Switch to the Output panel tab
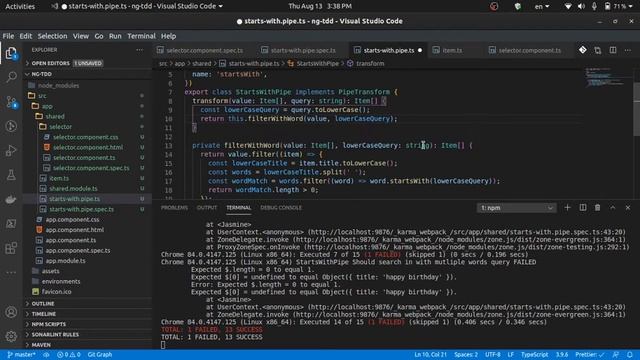This screenshot has width=640, height=360. pyautogui.click(x=207, y=208)
